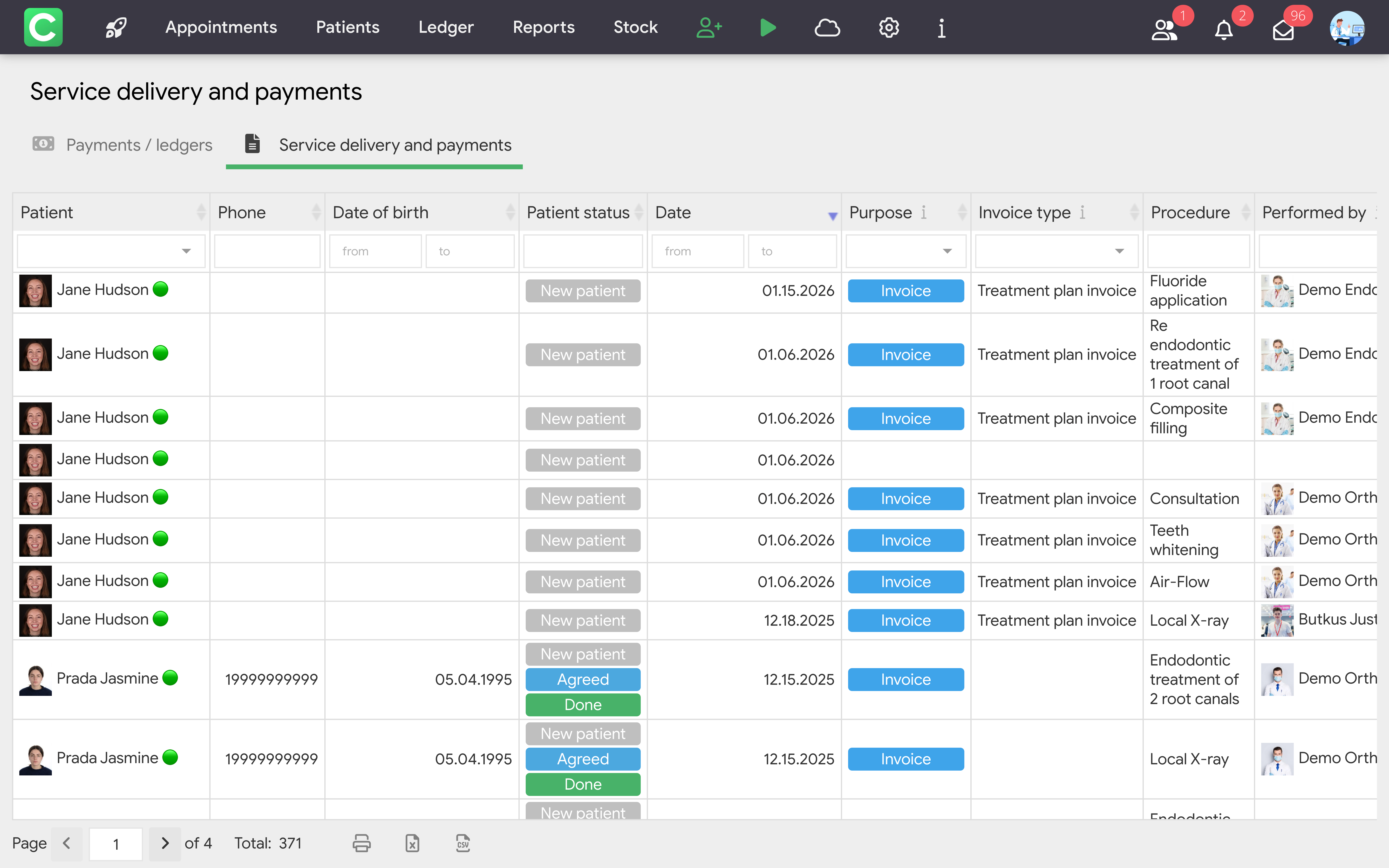Screen dimensions: 1389x868
Task: Expand the Patient filter dropdown
Action: pyautogui.click(x=186, y=251)
